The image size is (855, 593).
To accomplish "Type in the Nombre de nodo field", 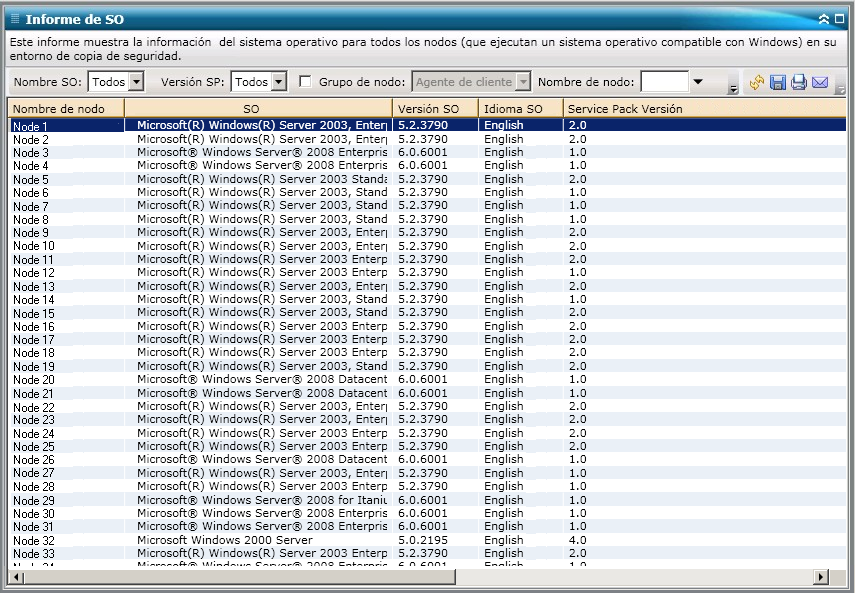I will point(664,82).
